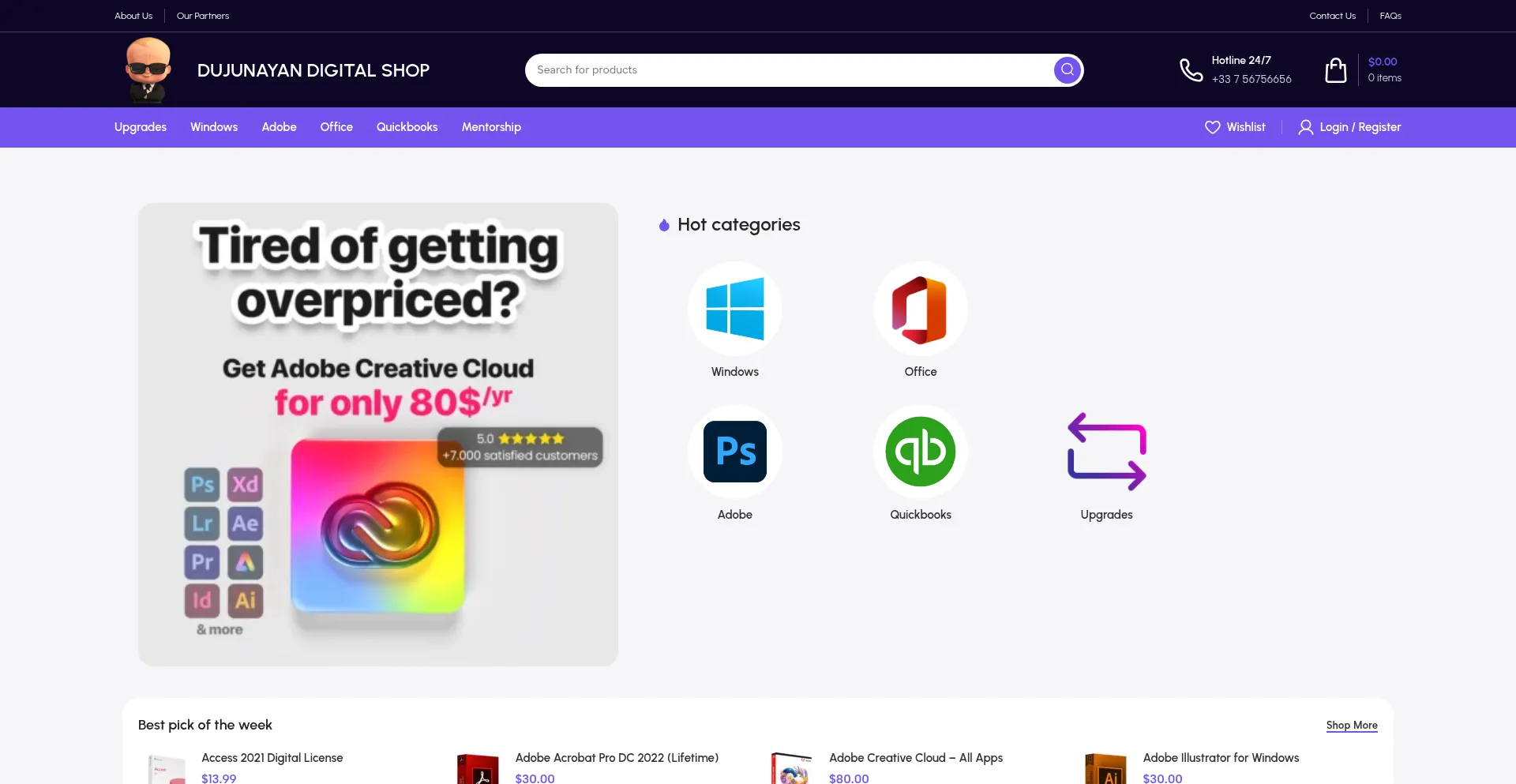1516x784 pixels.
Task: Select the Office logo category icon
Action: coord(920,309)
